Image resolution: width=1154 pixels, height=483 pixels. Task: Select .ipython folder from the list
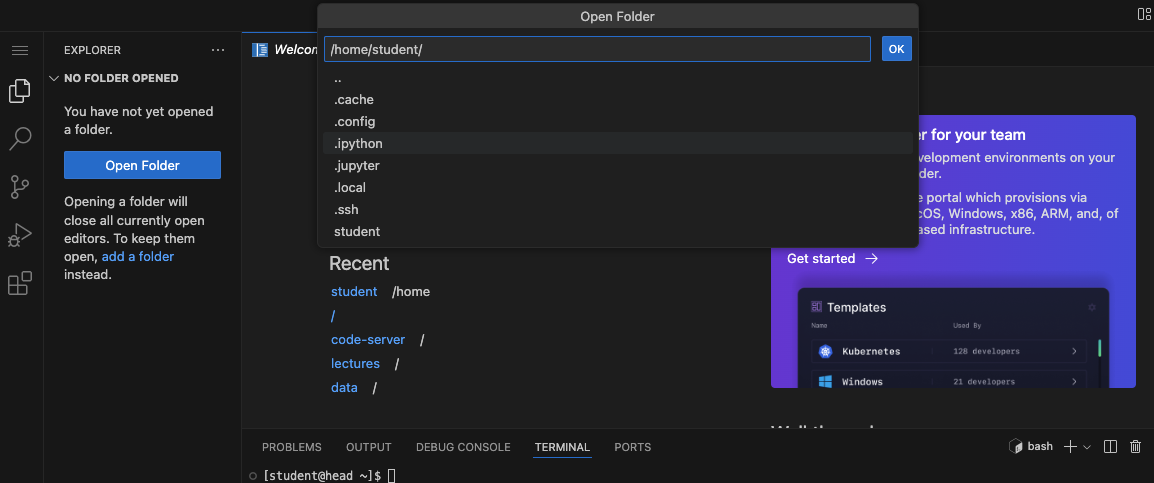(358, 144)
